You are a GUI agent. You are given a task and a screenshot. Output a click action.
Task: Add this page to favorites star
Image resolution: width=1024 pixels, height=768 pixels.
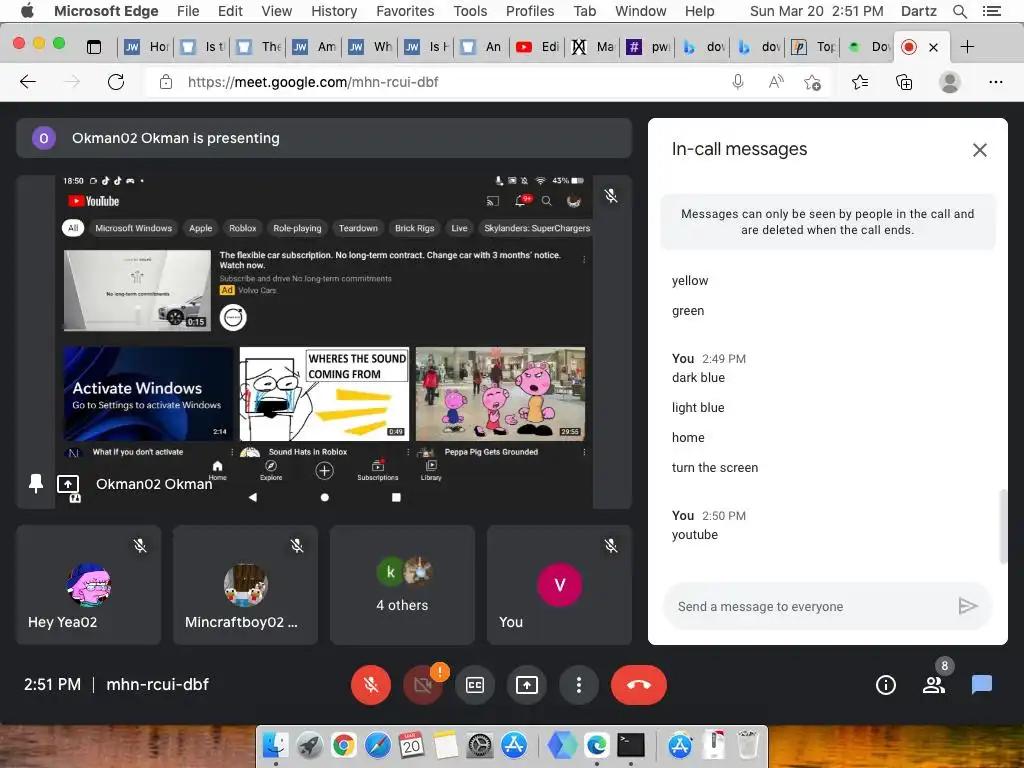pos(812,82)
